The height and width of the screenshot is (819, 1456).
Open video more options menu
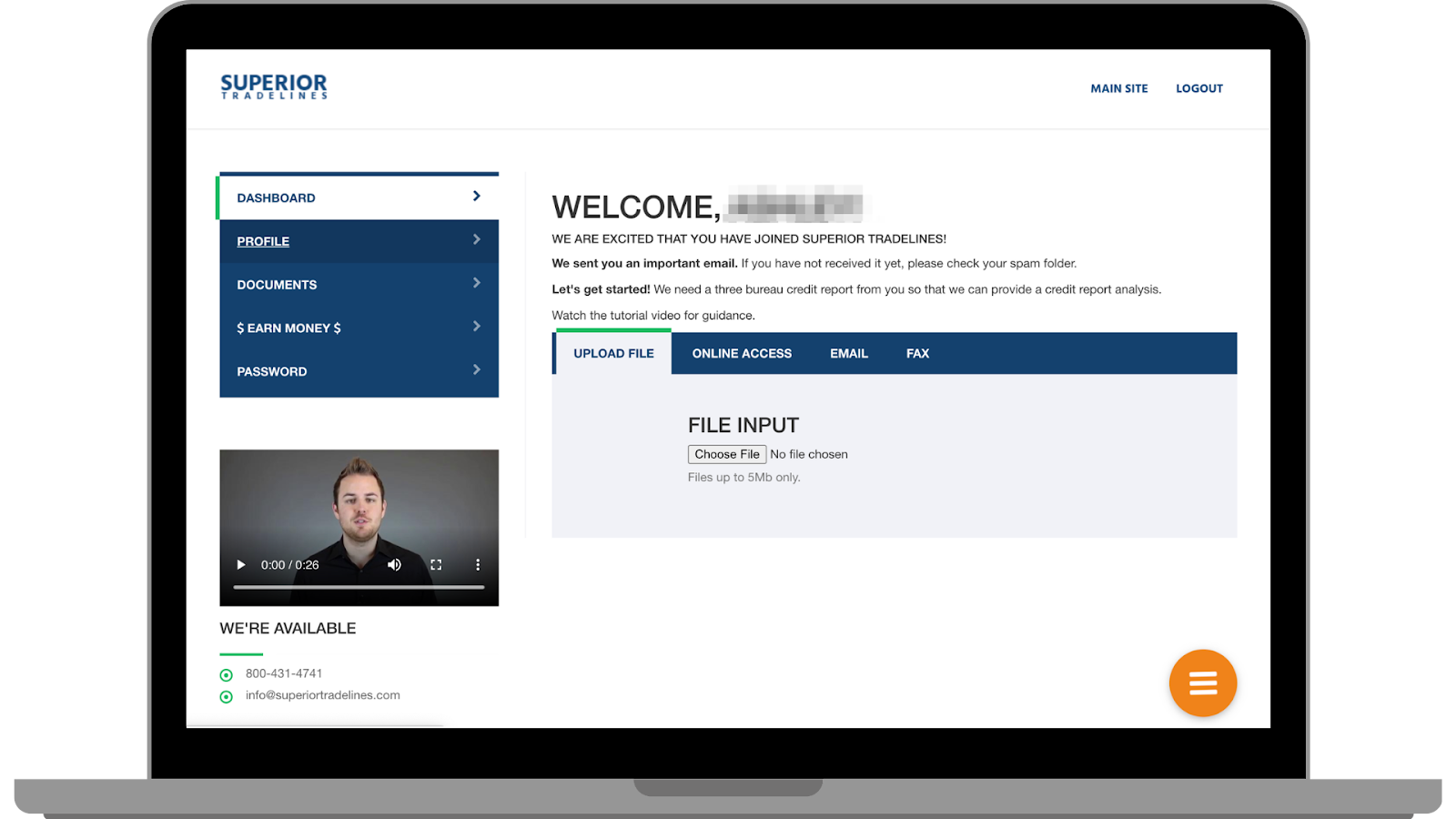(478, 565)
